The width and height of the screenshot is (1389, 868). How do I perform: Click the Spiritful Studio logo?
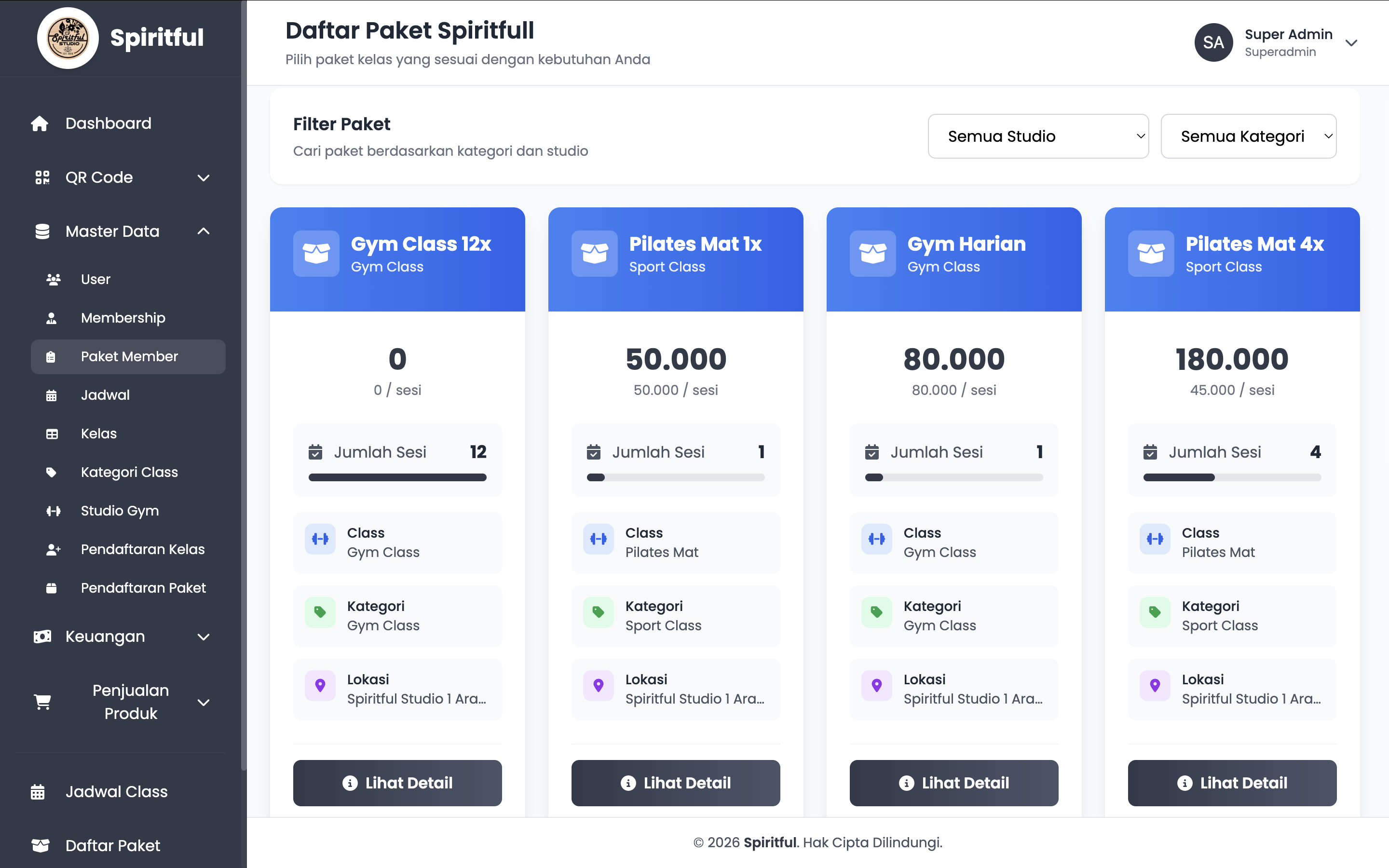point(68,38)
